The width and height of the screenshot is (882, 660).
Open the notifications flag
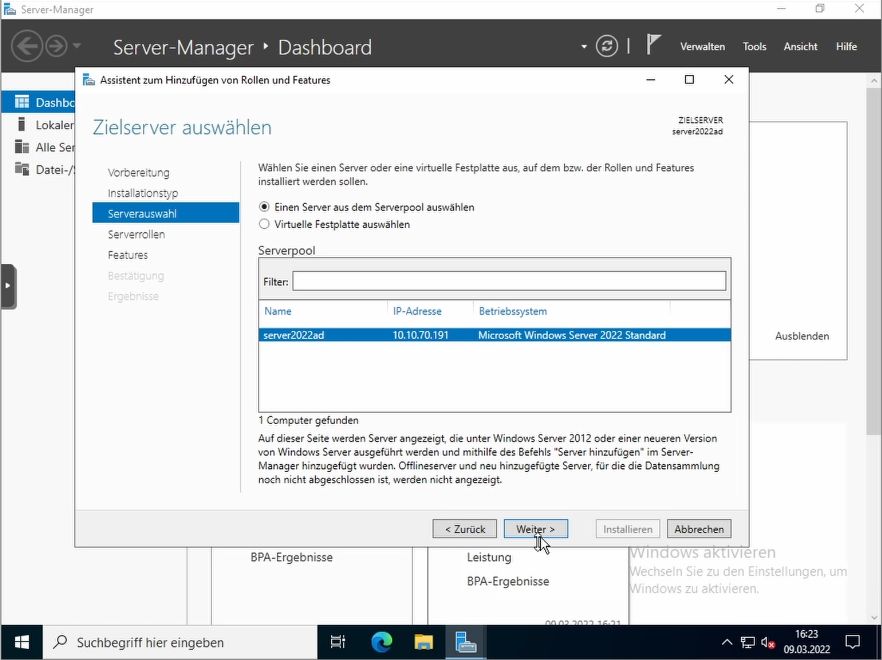click(x=652, y=45)
